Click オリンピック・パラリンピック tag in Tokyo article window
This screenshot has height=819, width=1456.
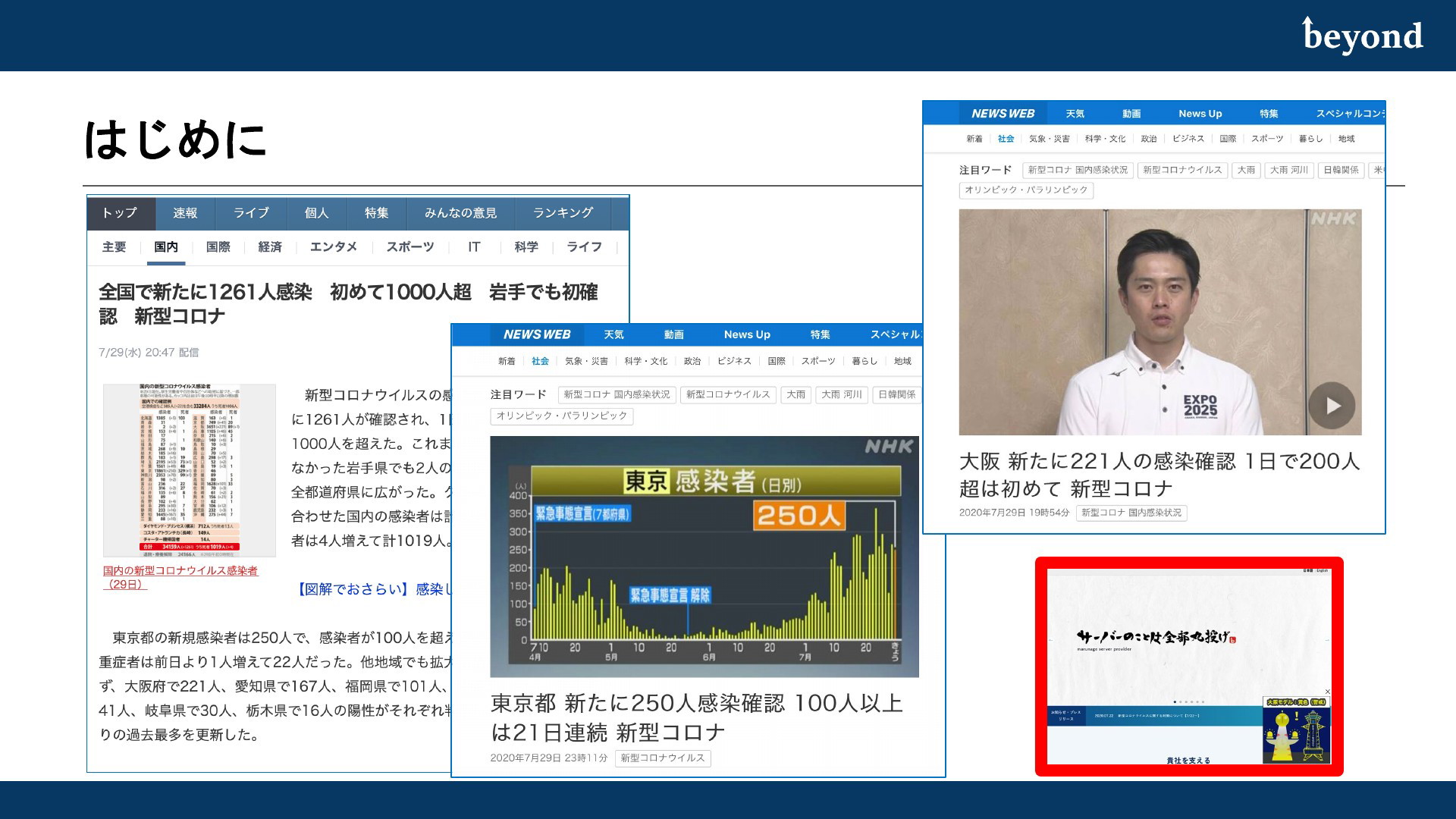[562, 416]
